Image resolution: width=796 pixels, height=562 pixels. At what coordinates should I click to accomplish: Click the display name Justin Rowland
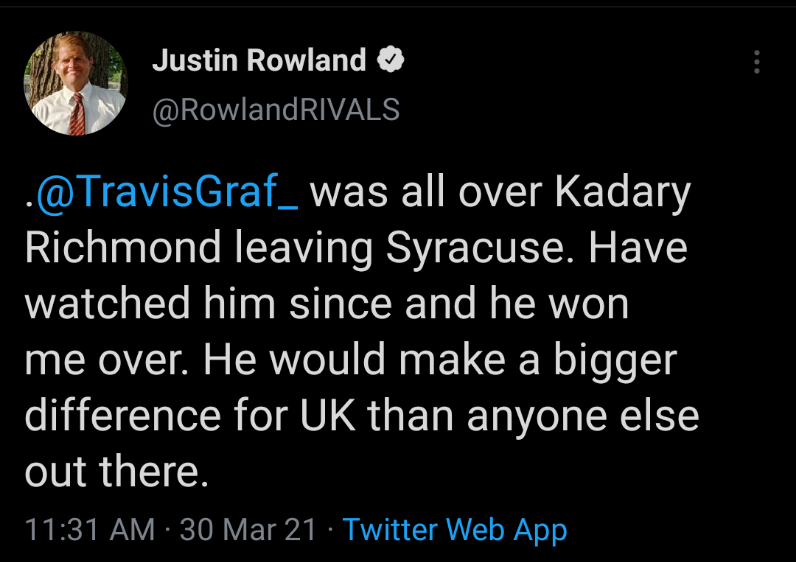click(259, 61)
